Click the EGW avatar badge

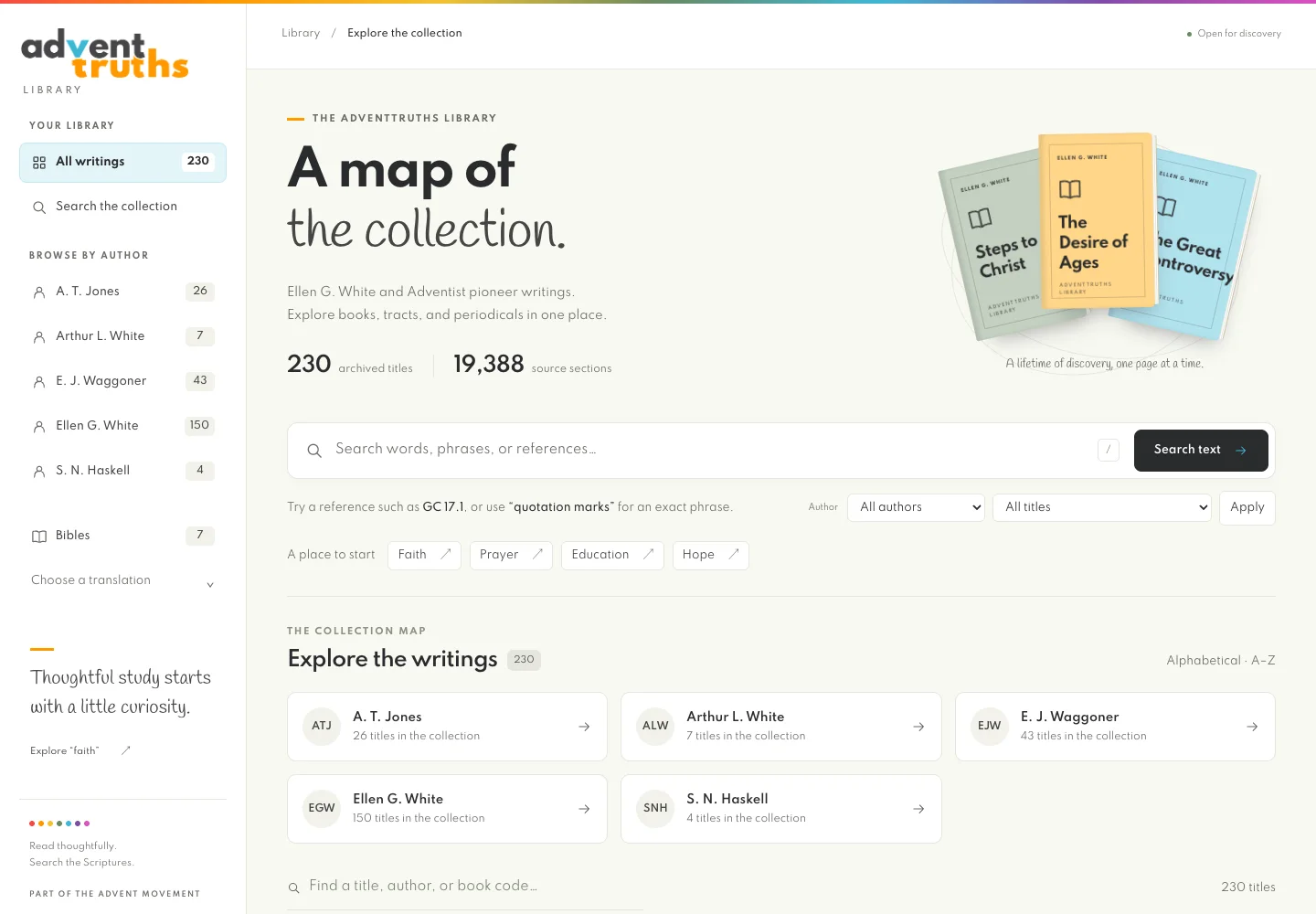(x=322, y=809)
